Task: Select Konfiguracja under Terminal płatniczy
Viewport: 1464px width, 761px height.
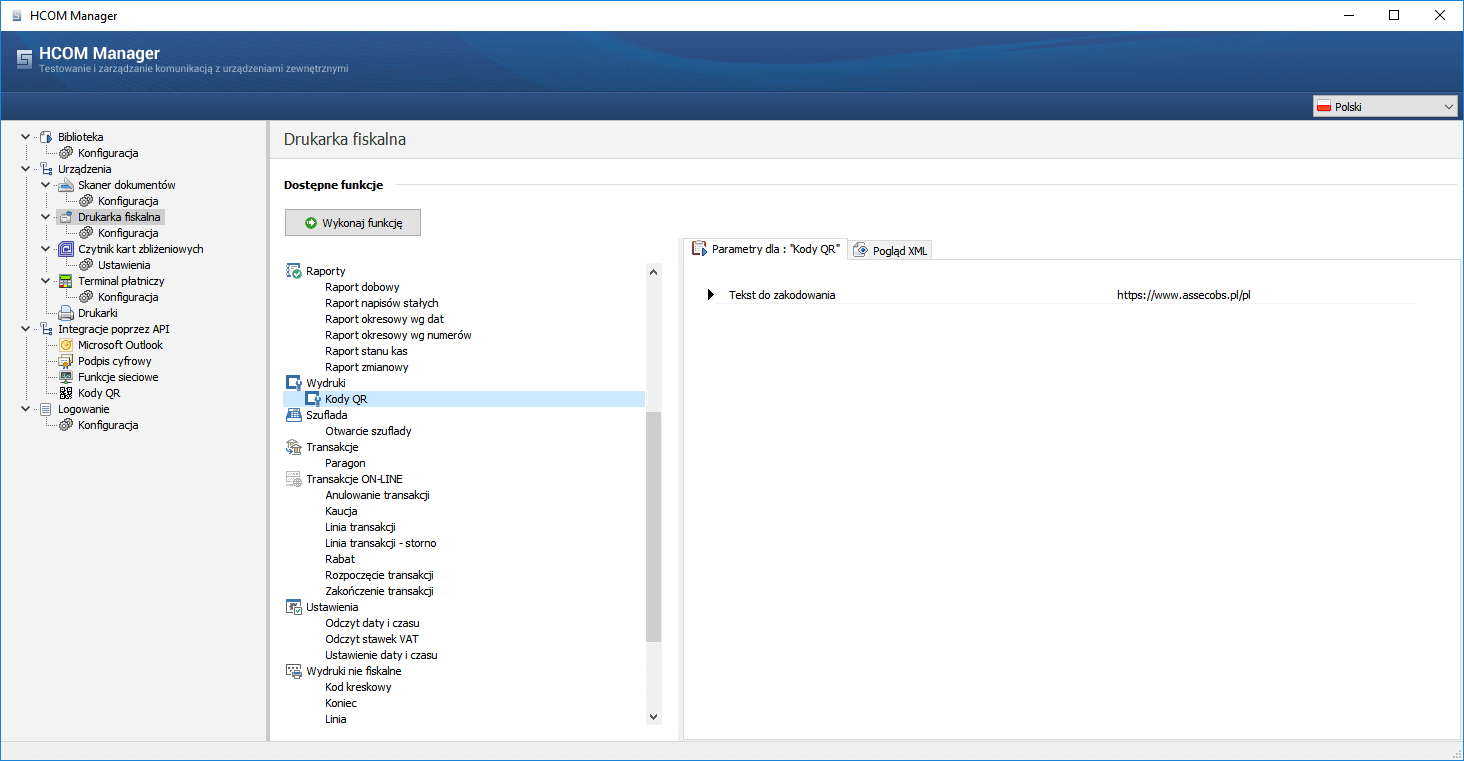Action: pos(128,297)
